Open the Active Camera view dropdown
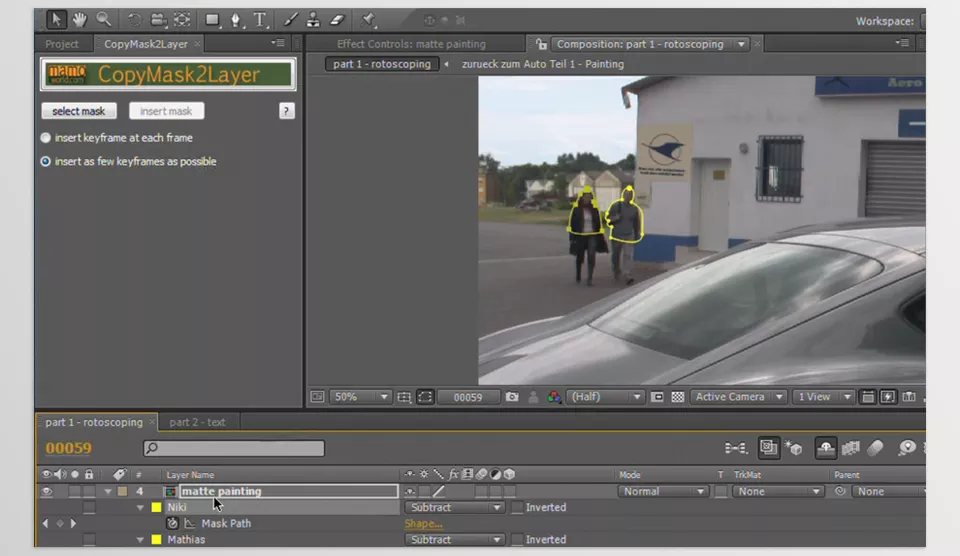This screenshot has height=556, width=960. [738, 397]
